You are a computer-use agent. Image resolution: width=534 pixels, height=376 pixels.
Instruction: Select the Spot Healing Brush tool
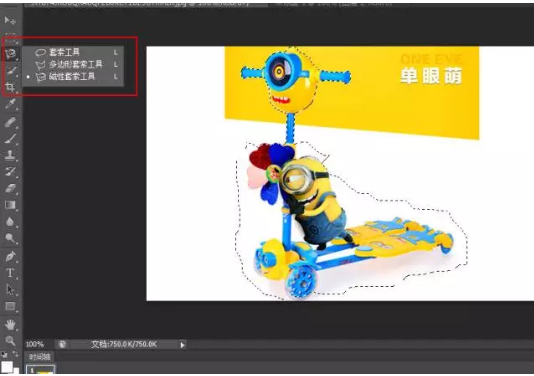coord(11,122)
